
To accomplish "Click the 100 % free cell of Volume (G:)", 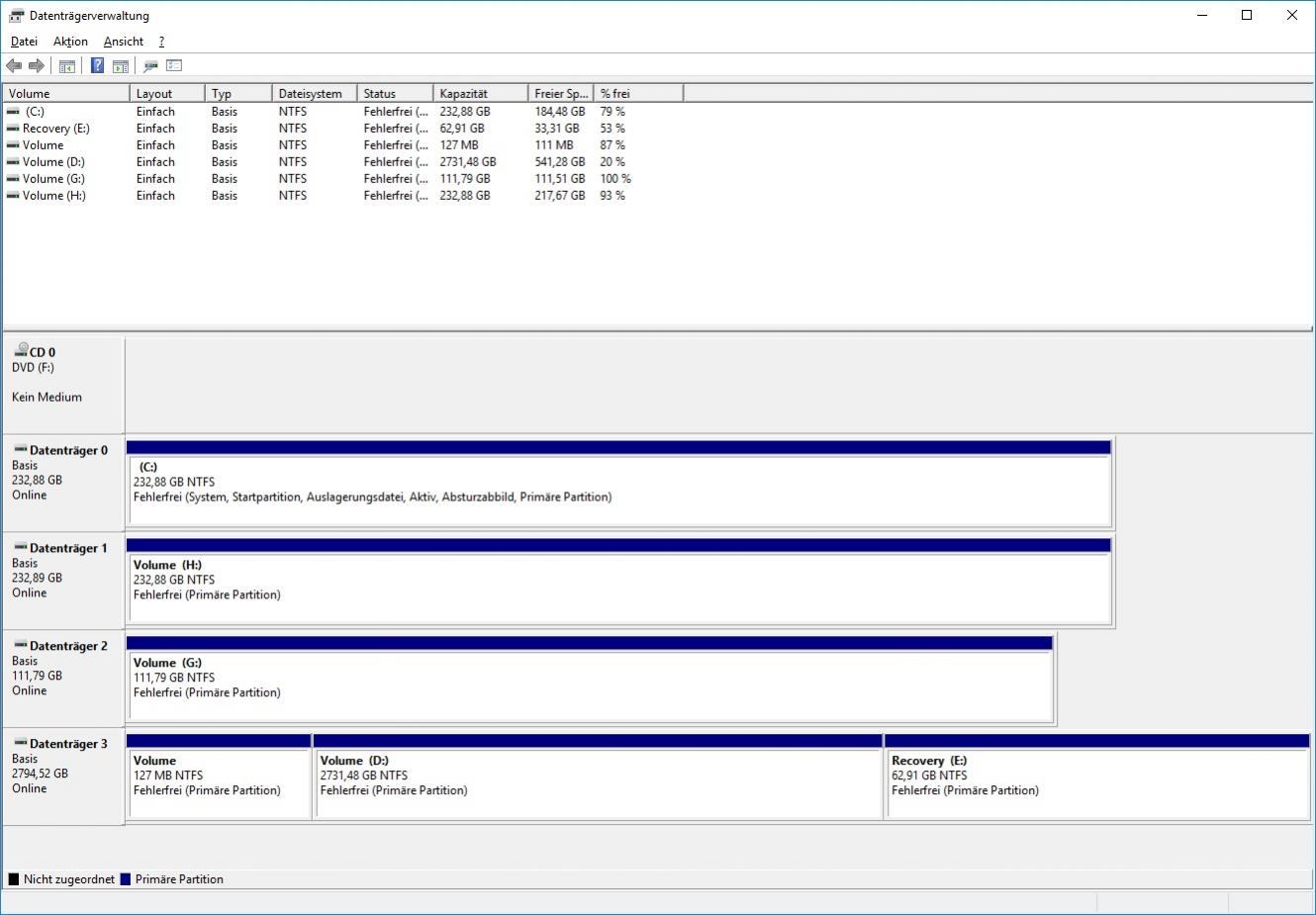I will (x=615, y=179).
